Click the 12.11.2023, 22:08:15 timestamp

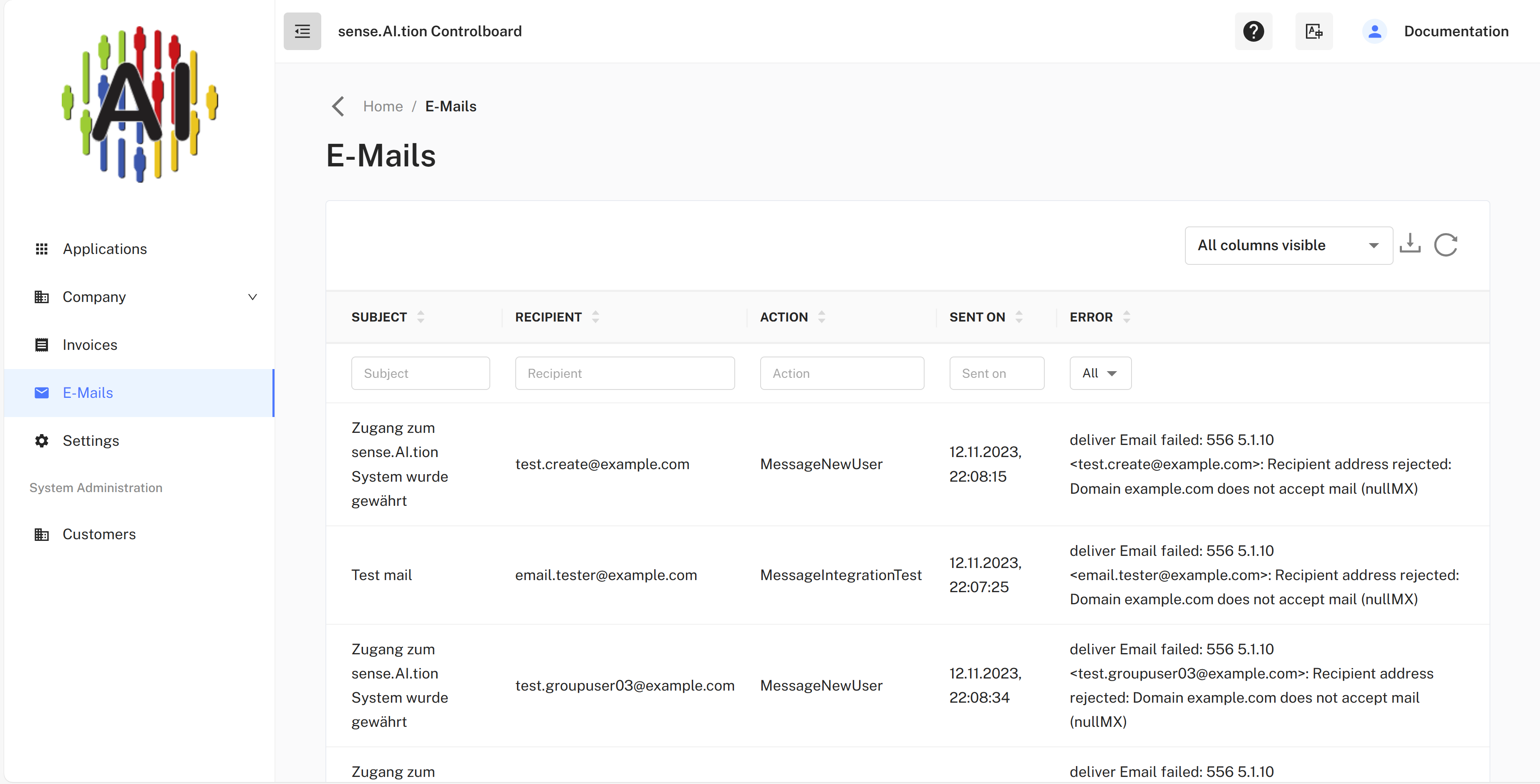[x=985, y=464]
